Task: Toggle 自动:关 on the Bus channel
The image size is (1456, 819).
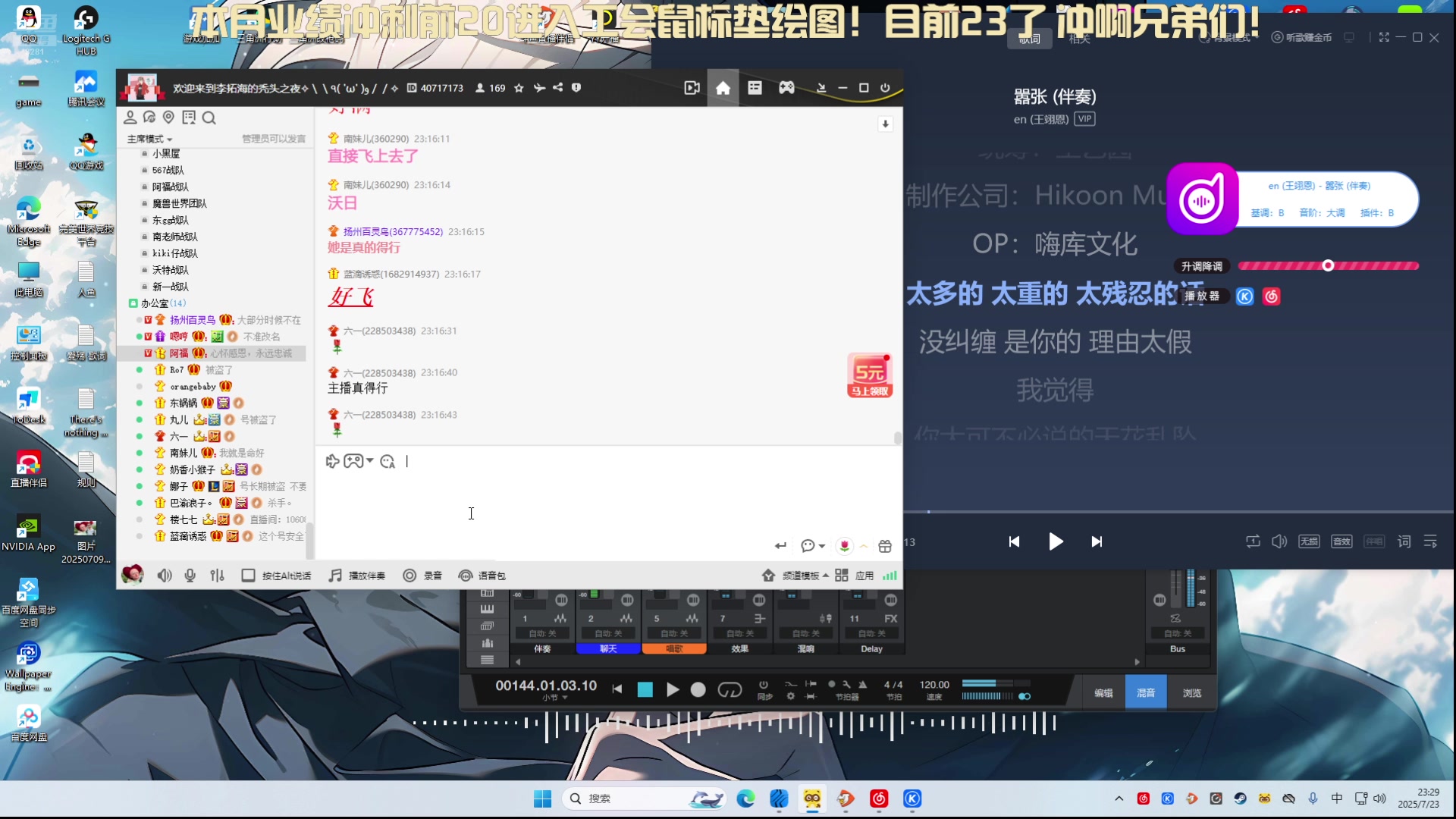Action: (x=1178, y=633)
